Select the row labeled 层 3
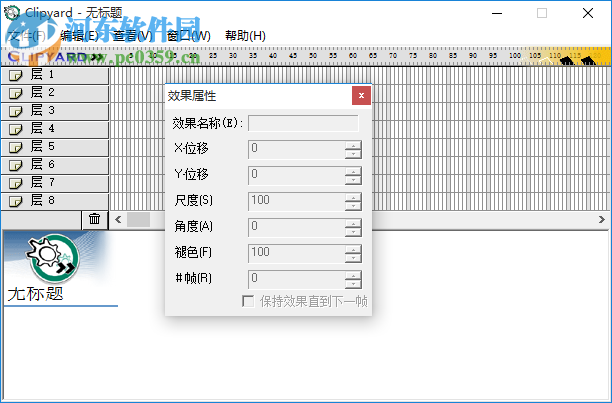612x403 pixels. tap(55, 111)
